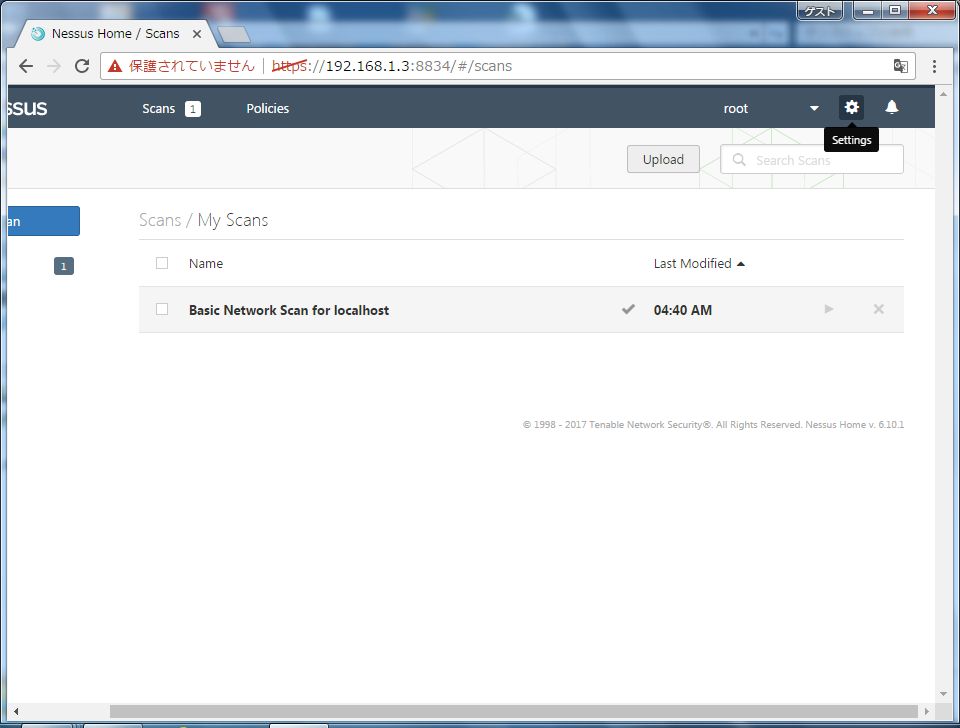Click the Name column header
The image size is (960, 728).
206,264
